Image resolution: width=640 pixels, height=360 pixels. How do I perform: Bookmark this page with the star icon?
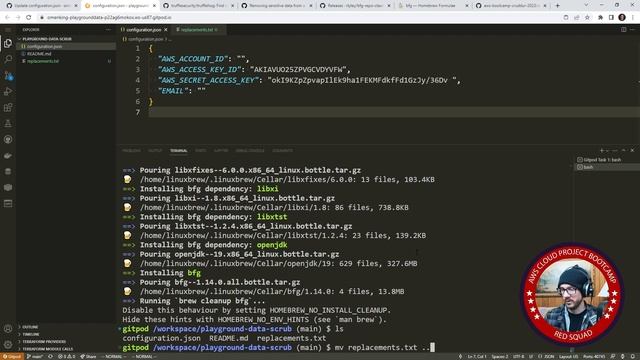[x=587, y=18]
